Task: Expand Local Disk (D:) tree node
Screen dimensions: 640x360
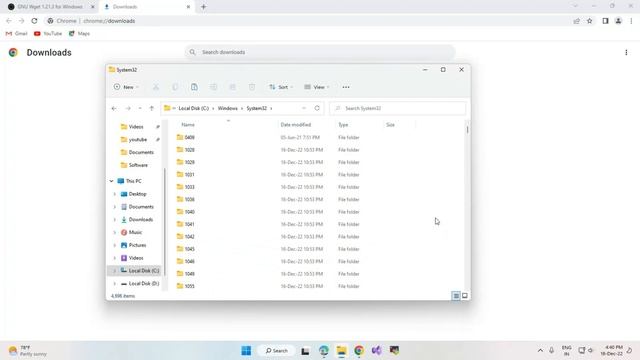Action: point(115,283)
